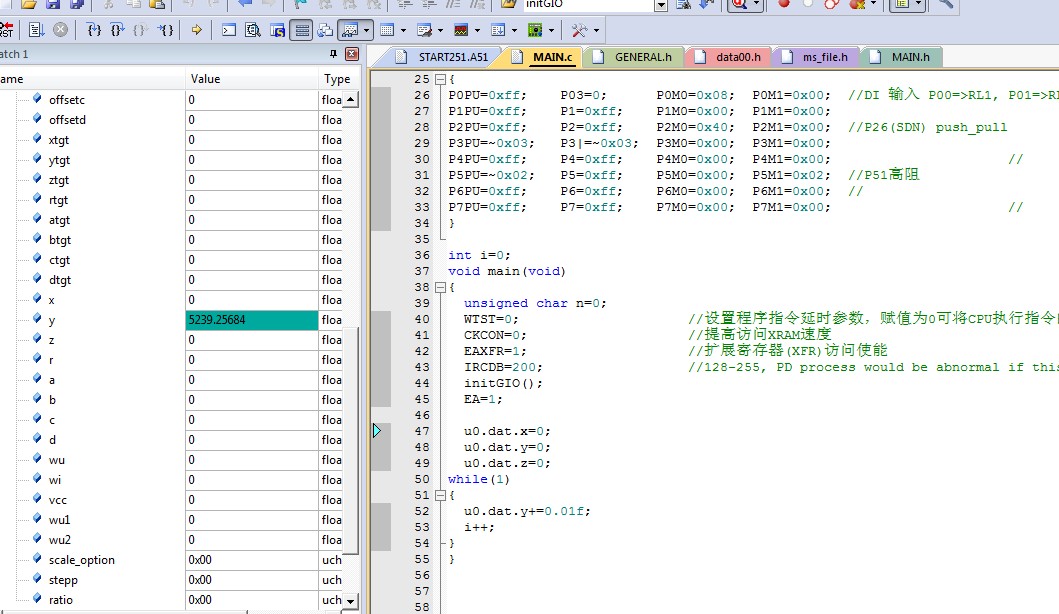The width and height of the screenshot is (1059, 614).
Task: Collapse the main function fold marker
Action: click(x=440, y=287)
